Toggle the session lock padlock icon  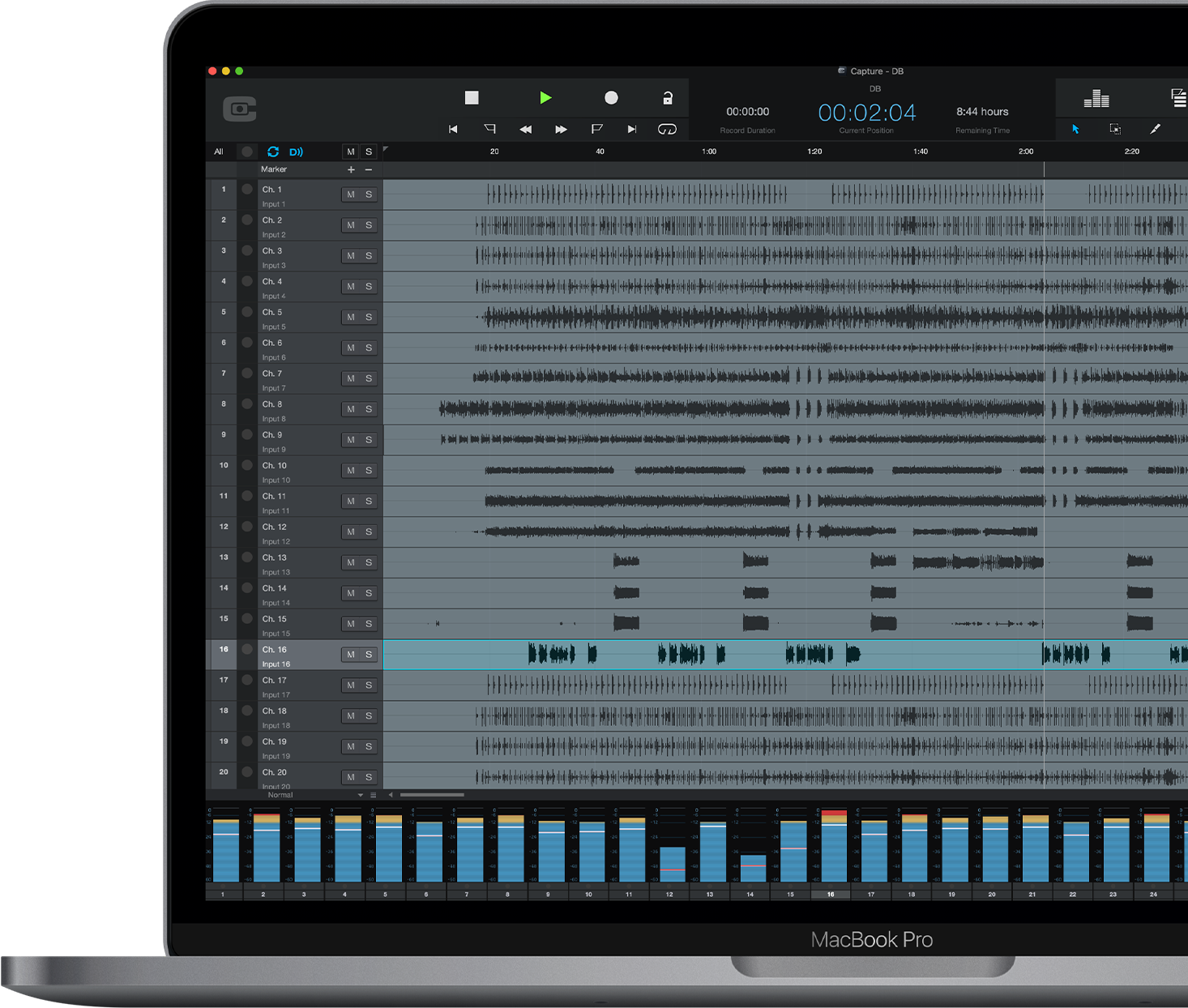(x=668, y=98)
